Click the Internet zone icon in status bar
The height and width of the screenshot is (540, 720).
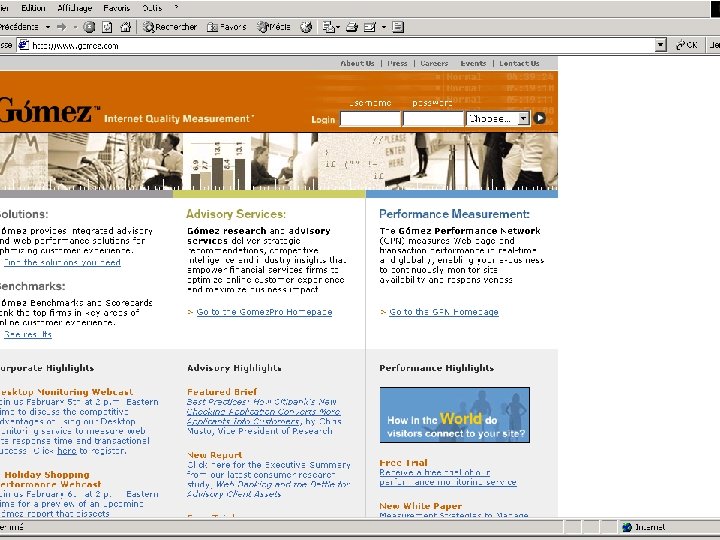point(627,527)
